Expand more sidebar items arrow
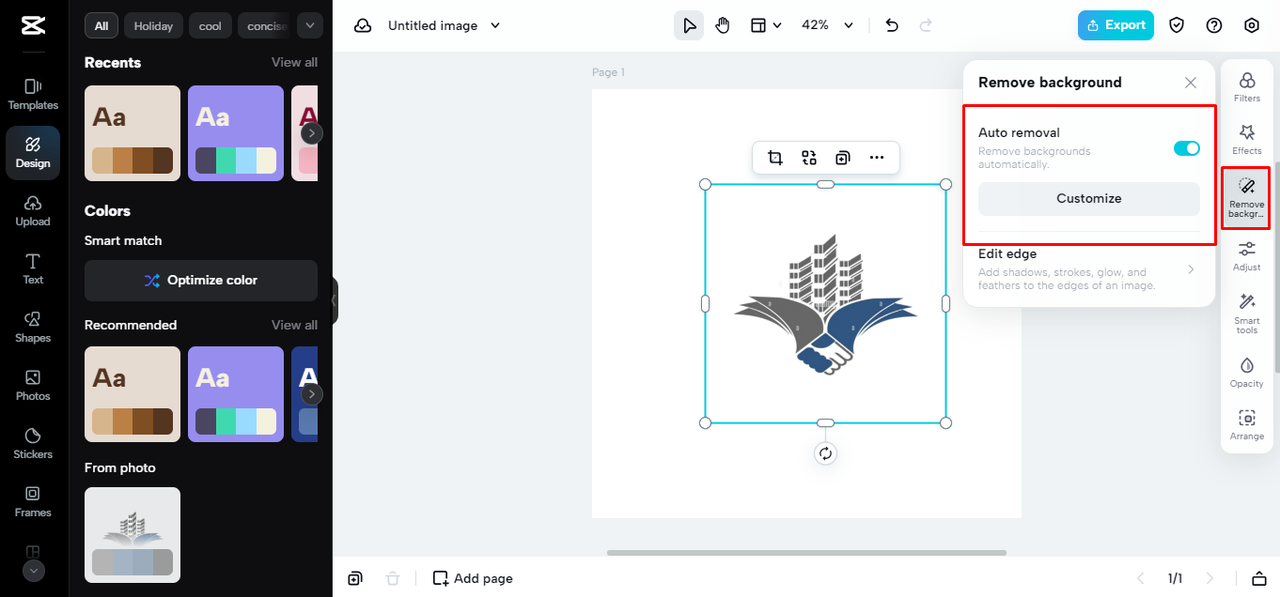Image resolution: width=1280 pixels, height=597 pixels. (33, 571)
